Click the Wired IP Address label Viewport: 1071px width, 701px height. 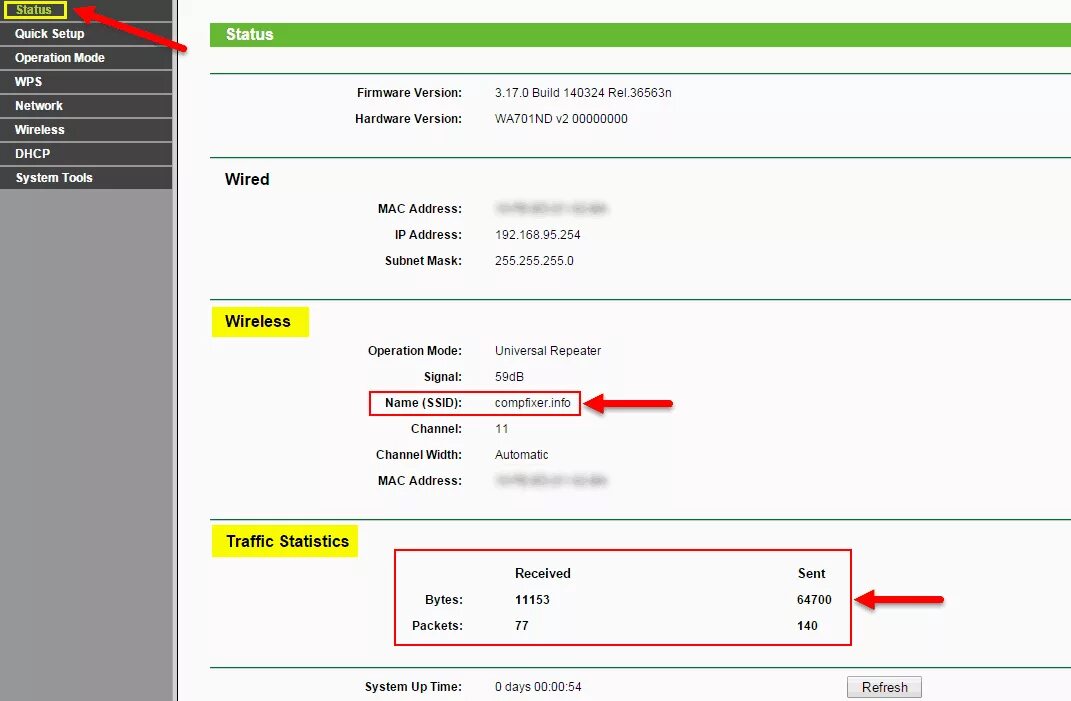pyautogui.click(x=428, y=234)
